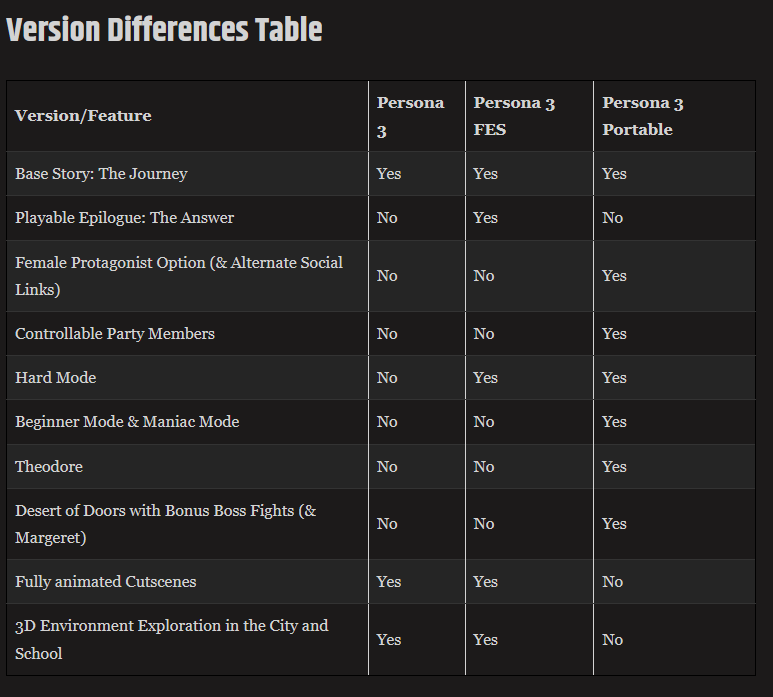Viewport: 773px width, 697px height.
Task: Click Playable Epilogue: The Answer row label
Action: tap(124, 218)
